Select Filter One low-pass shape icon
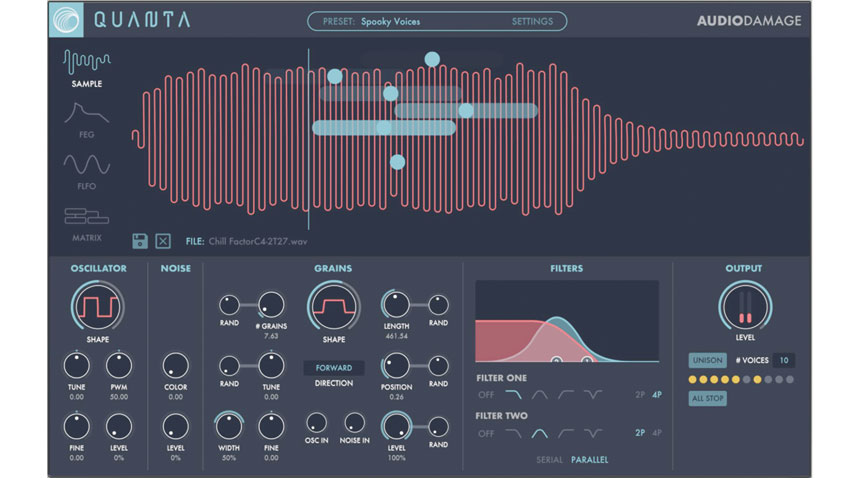 (513, 395)
